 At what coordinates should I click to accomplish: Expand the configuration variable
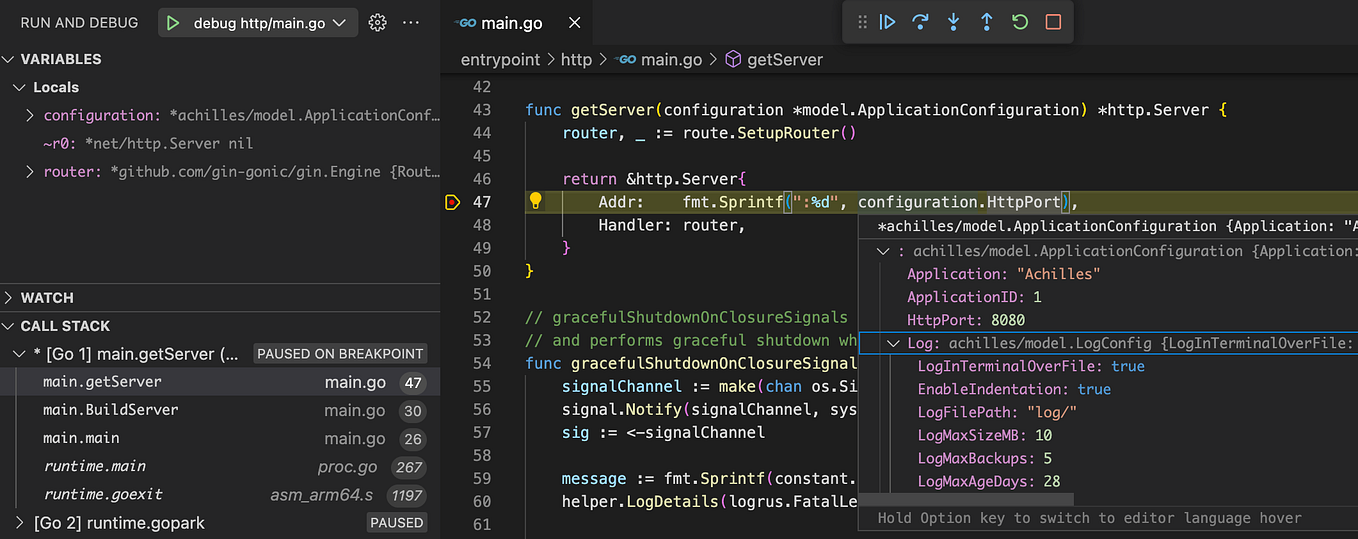point(30,115)
